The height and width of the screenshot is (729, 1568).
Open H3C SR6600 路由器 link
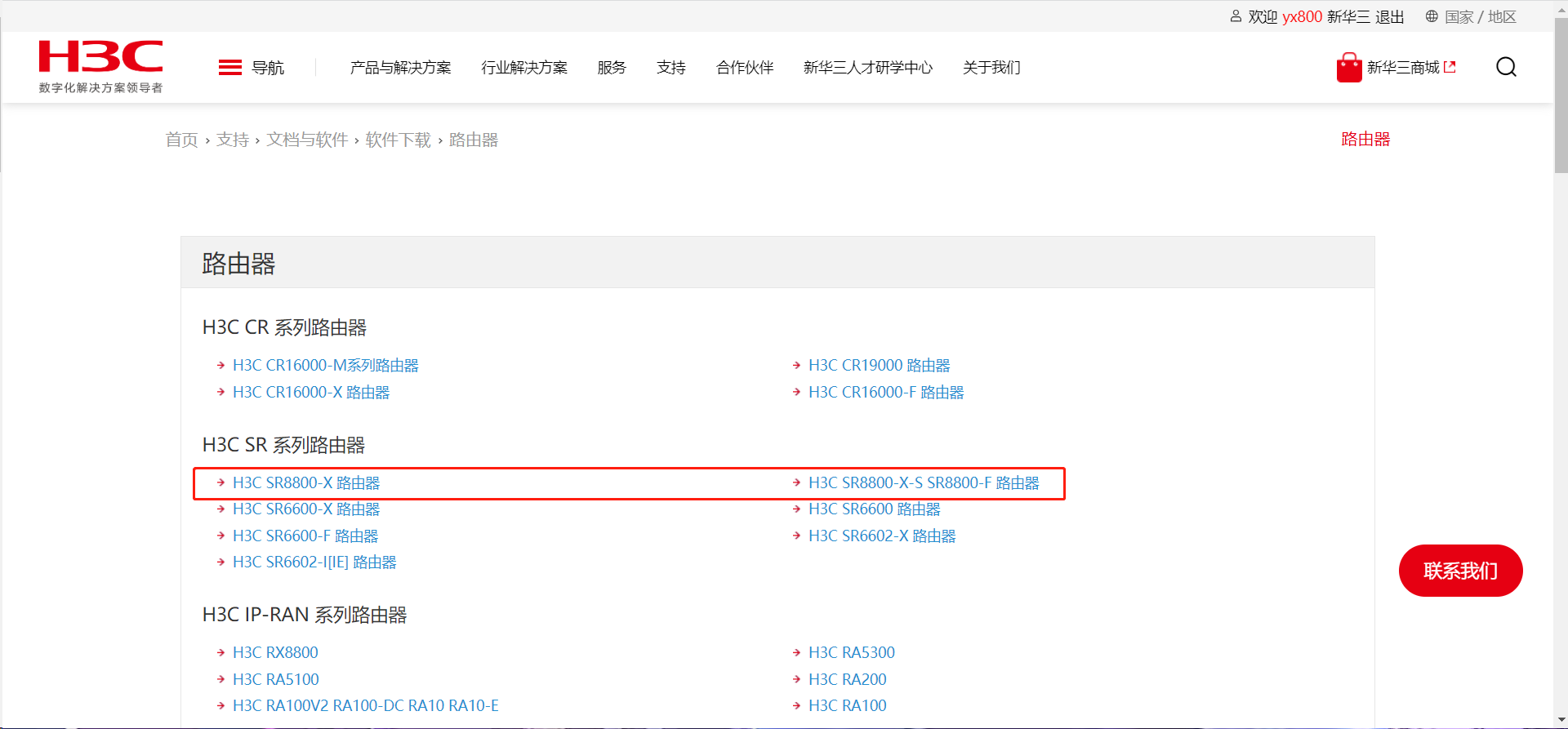click(x=875, y=509)
